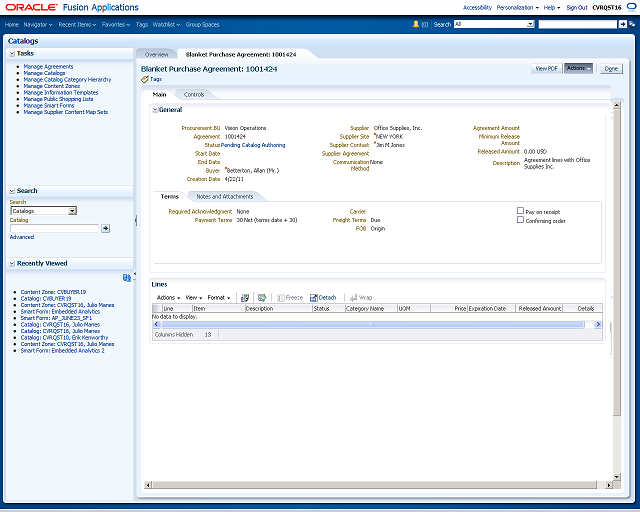Click the catalog search go arrow button
Screen dimensions: 640x512
[x=105, y=228]
